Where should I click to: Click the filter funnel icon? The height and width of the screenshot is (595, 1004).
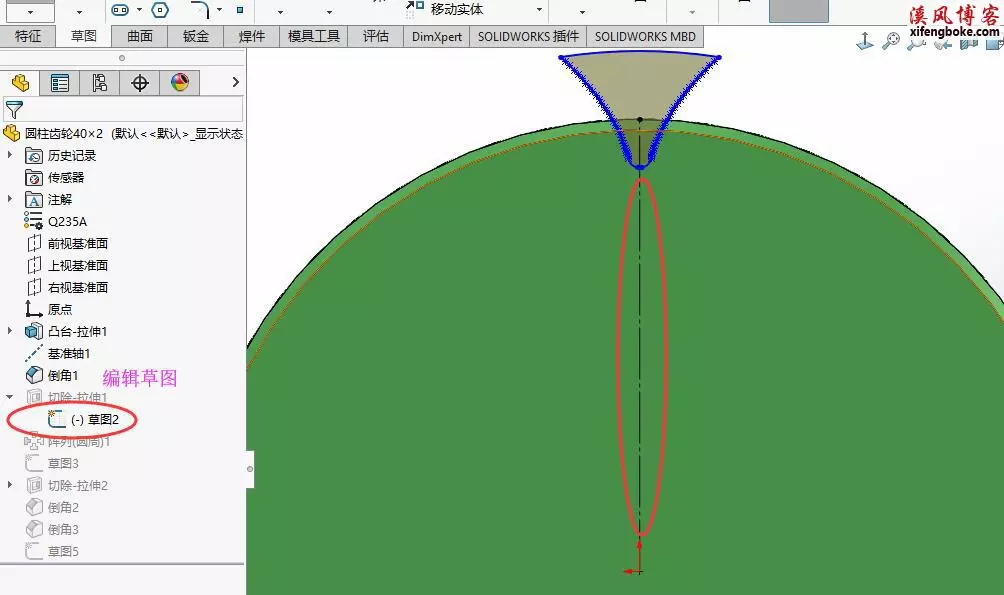click(x=14, y=110)
